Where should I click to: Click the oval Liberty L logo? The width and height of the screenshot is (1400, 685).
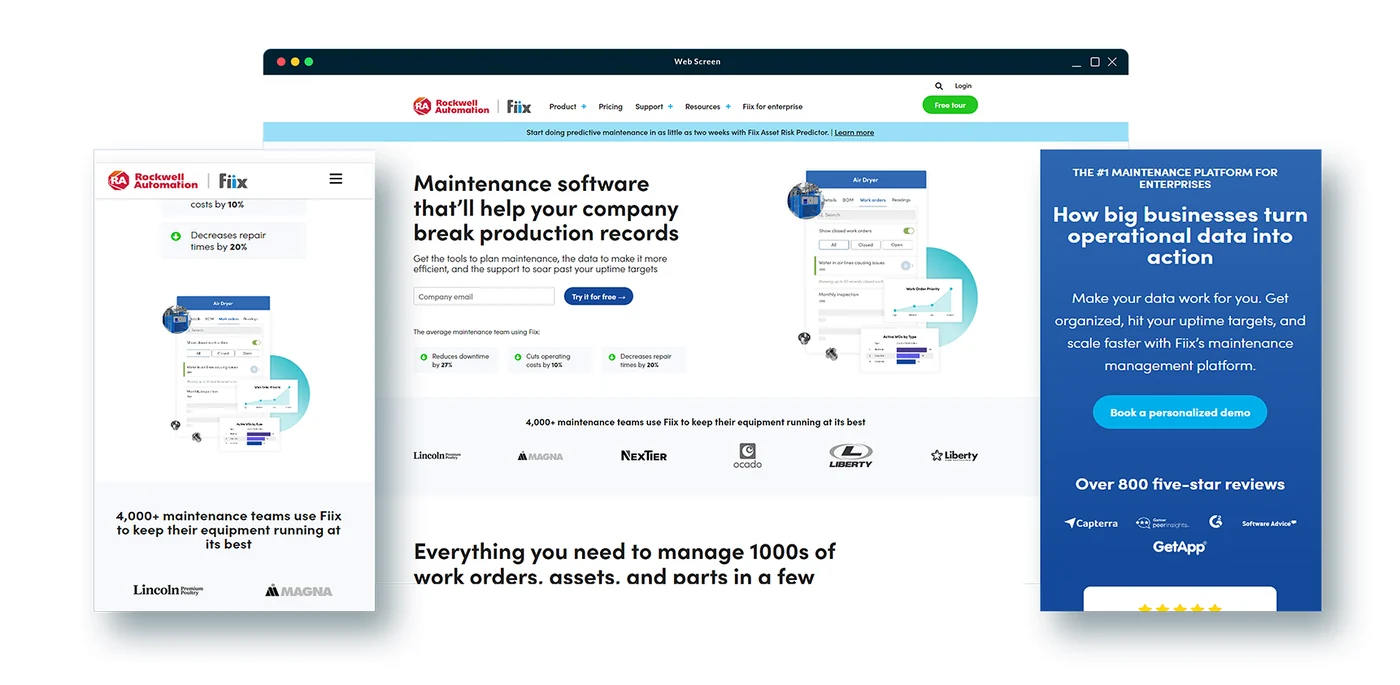(851, 456)
